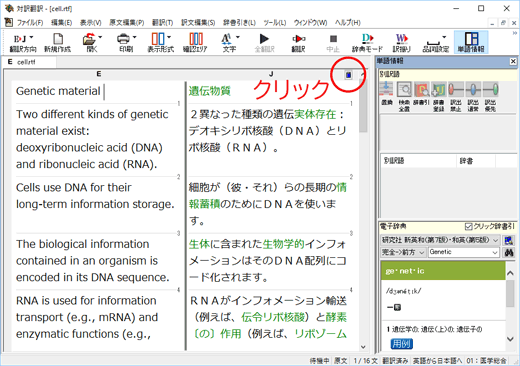Open the ファイル(F) menu

point(30,23)
